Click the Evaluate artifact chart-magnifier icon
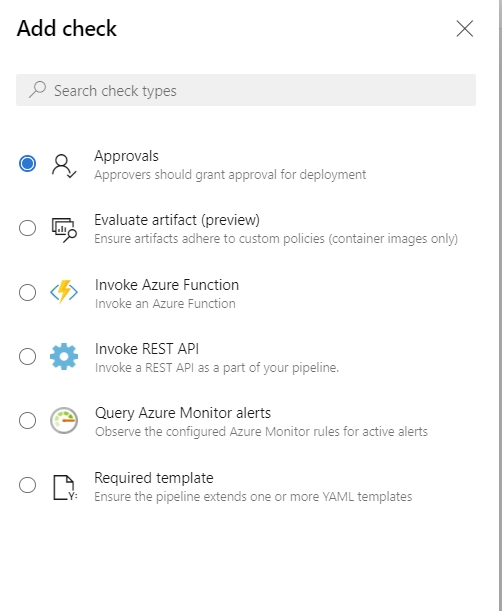 click(x=64, y=230)
